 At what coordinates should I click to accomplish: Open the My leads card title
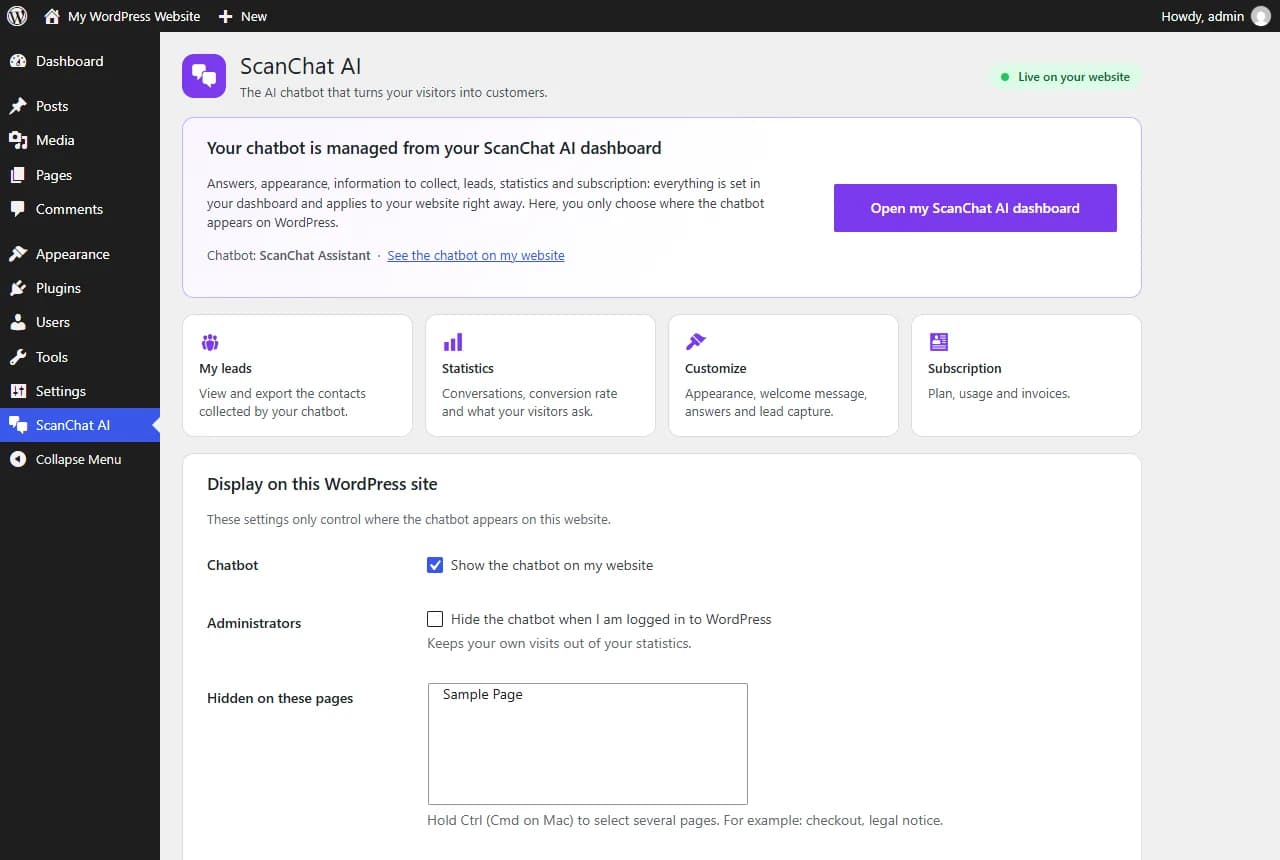(225, 368)
